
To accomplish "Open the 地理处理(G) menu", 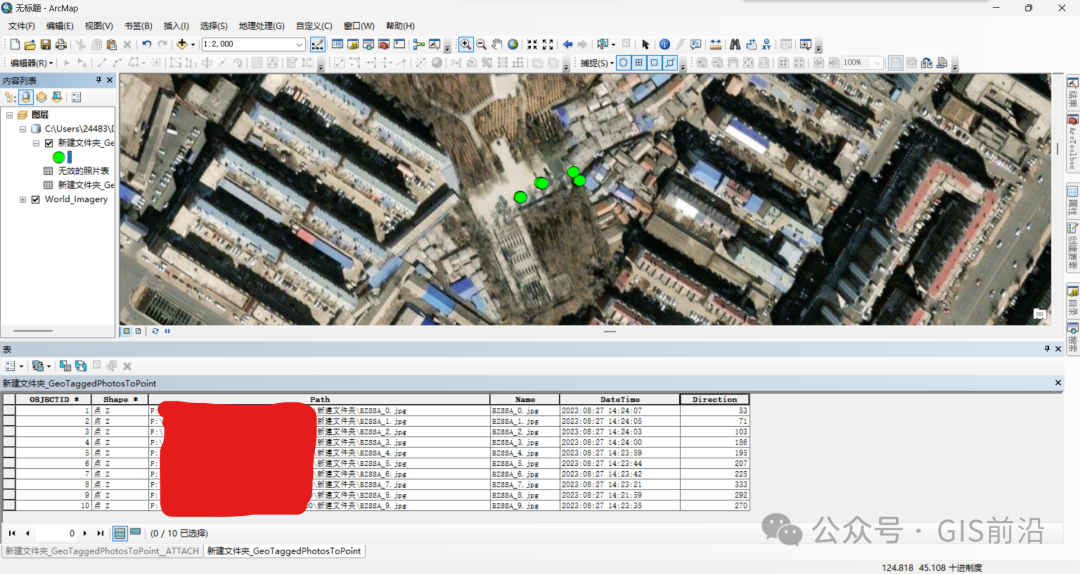I will (262, 26).
